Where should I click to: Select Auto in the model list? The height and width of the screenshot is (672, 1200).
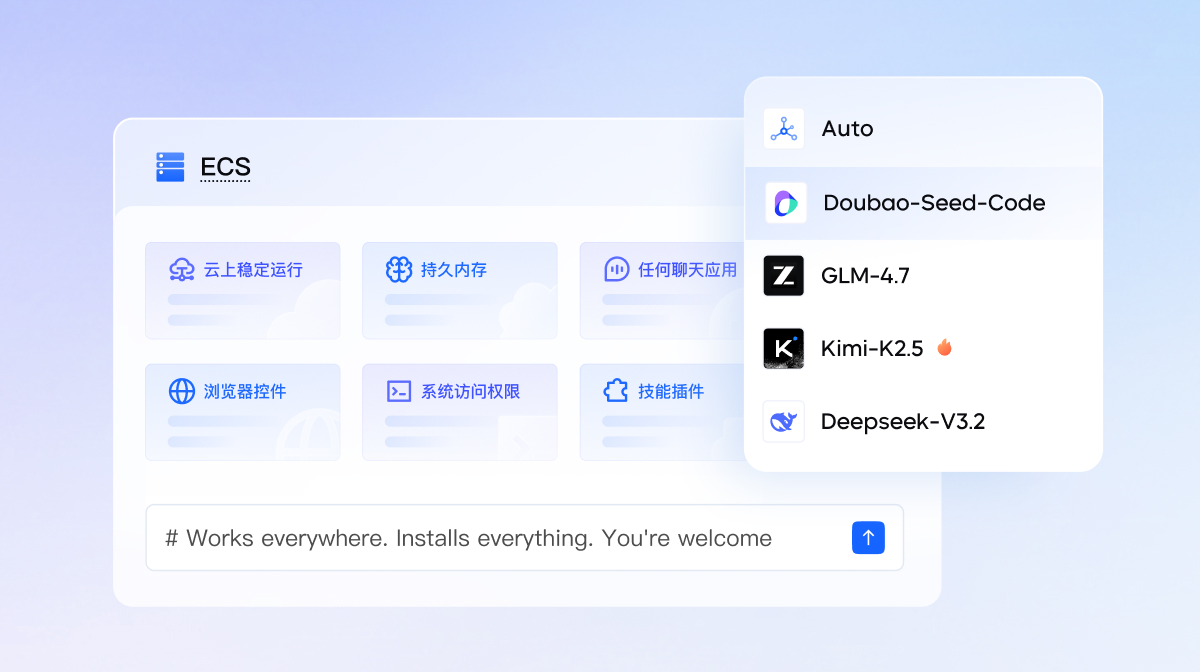click(847, 129)
